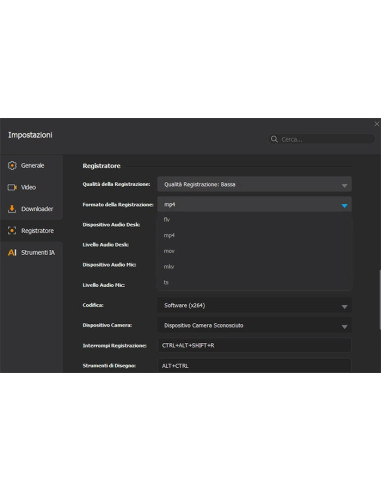Click the Codifica label
Image resolution: width=381 pixels, height=492 pixels.
click(x=93, y=305)
